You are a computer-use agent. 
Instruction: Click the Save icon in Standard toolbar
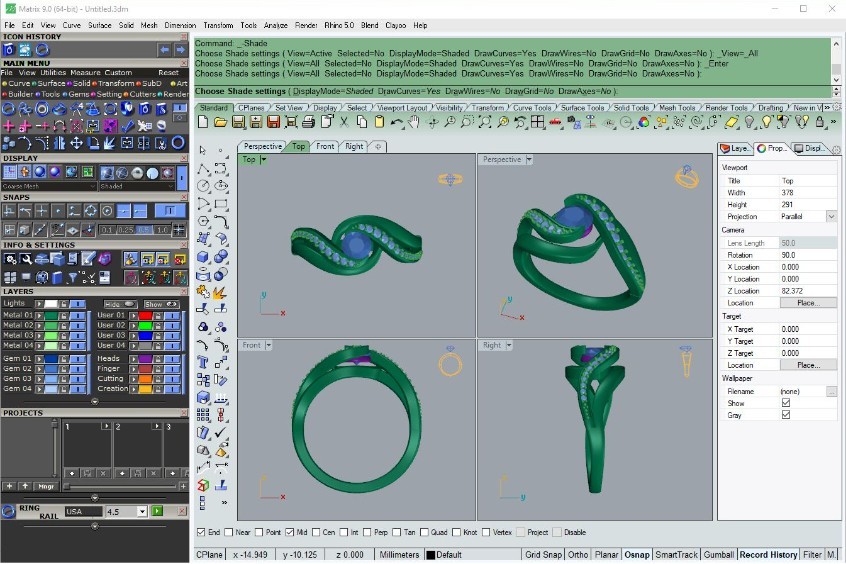238,121
